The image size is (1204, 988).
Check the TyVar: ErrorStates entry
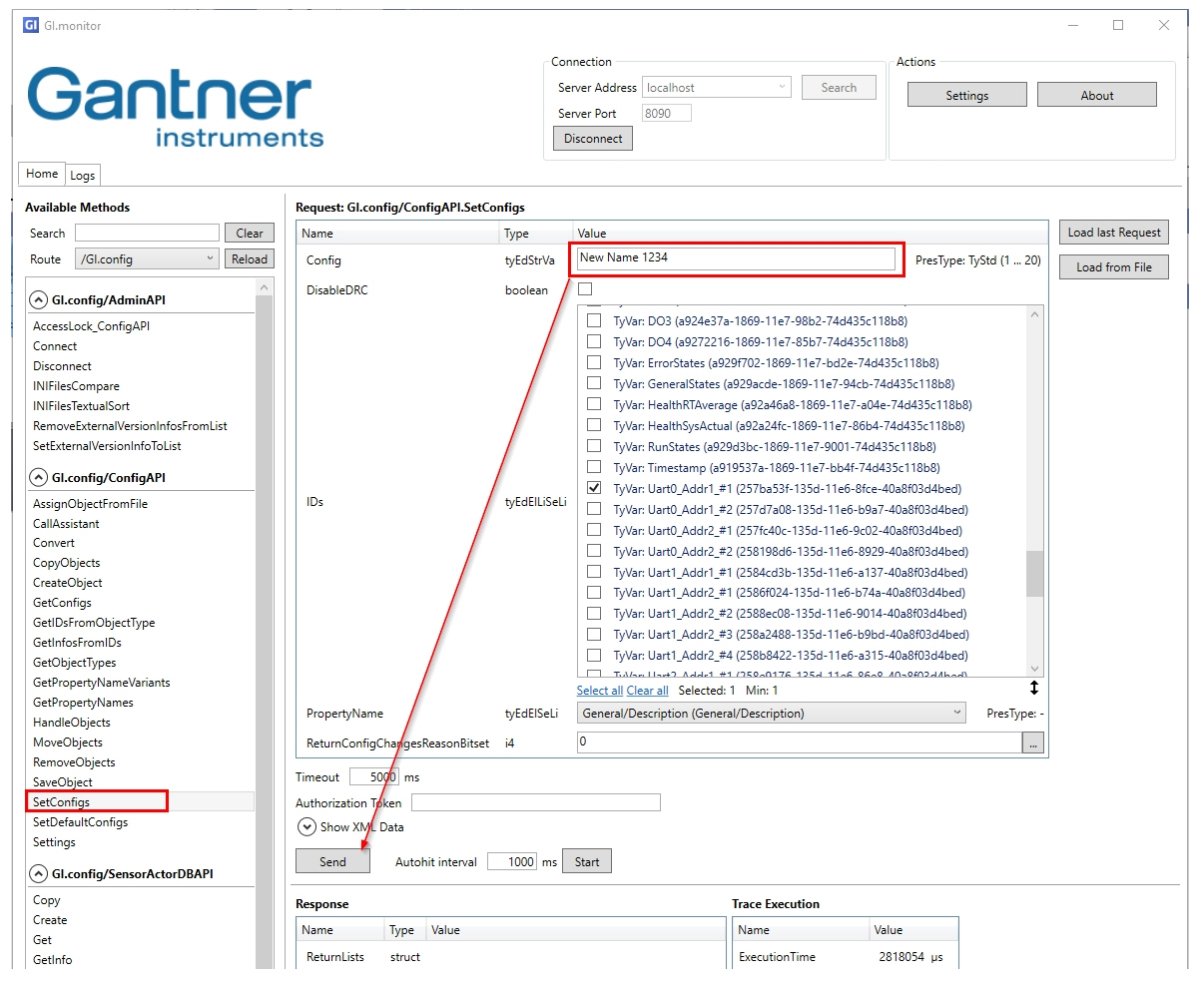point(594,362)
